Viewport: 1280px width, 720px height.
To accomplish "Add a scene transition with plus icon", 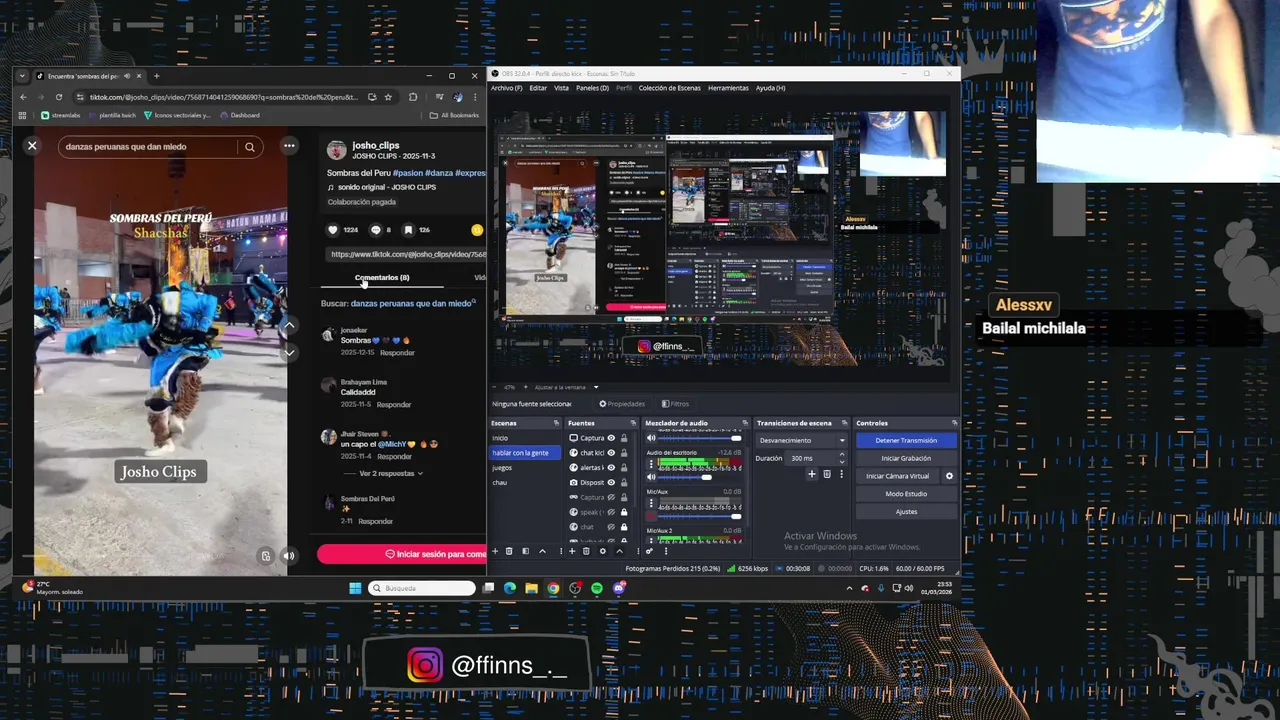I will coord(812,474).
